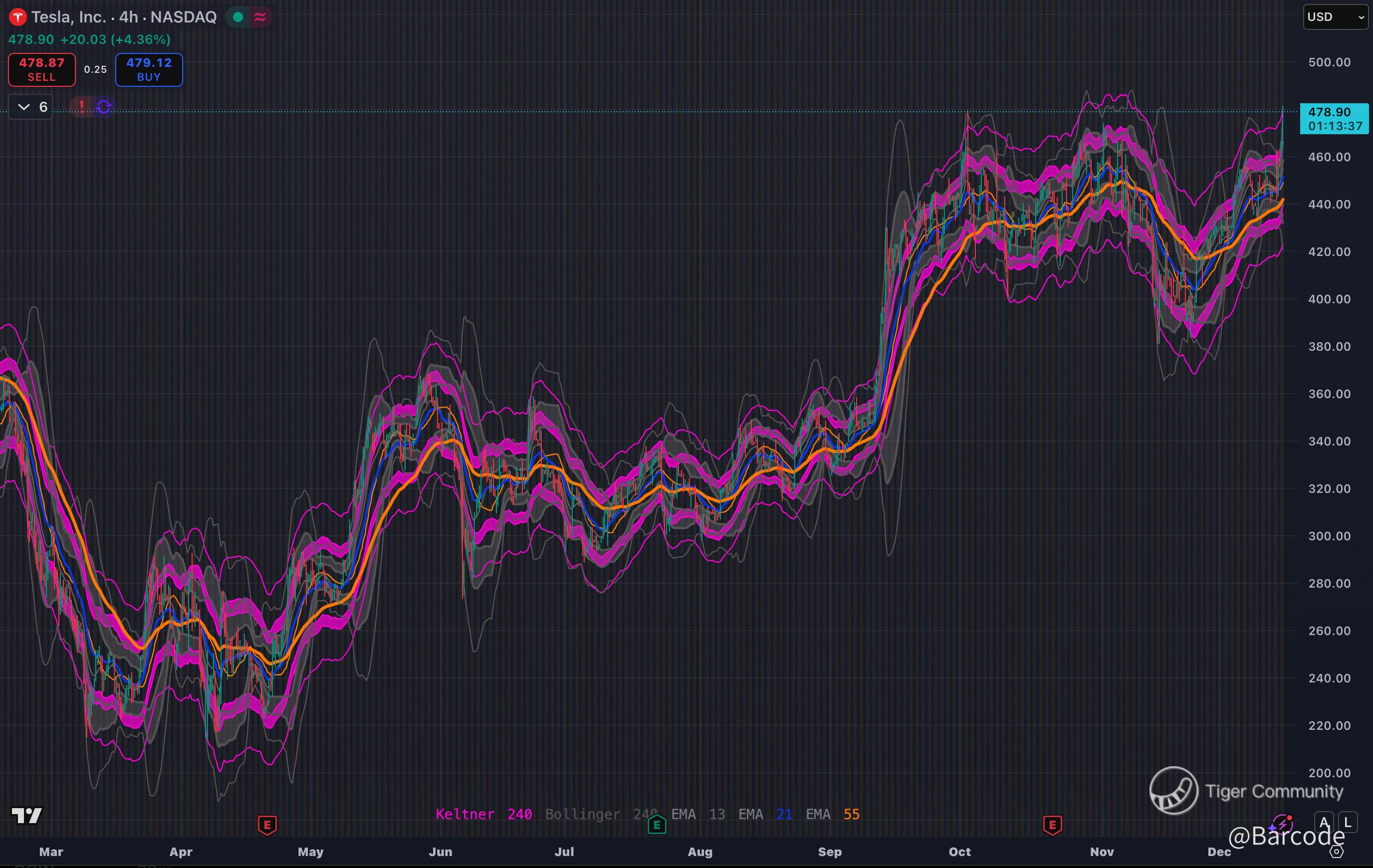Toggle auto scale A button
This screenshot has height=868, width=1373.
[1324, 823]
